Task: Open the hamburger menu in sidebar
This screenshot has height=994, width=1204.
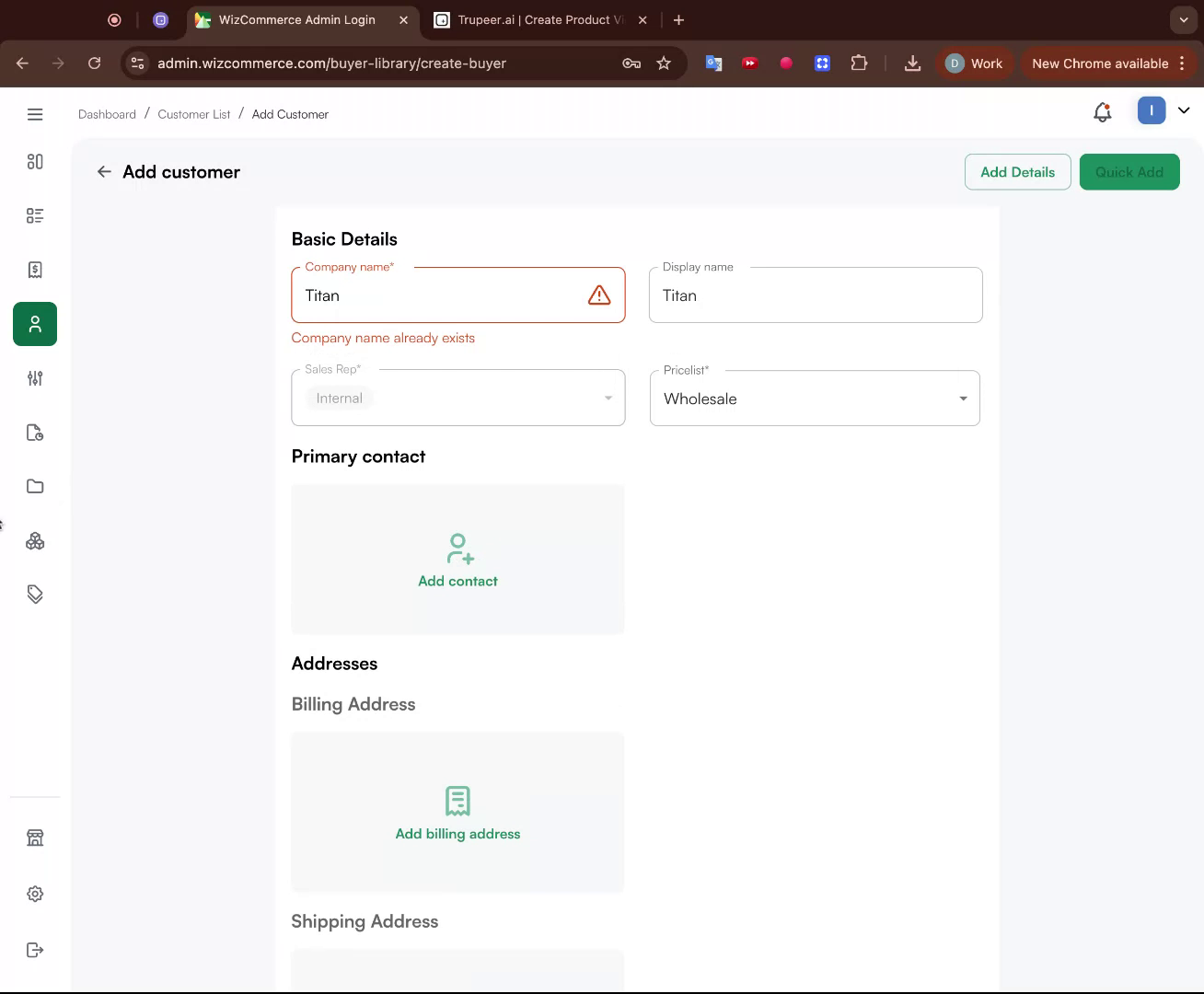Action: click(x=35, y=114)
